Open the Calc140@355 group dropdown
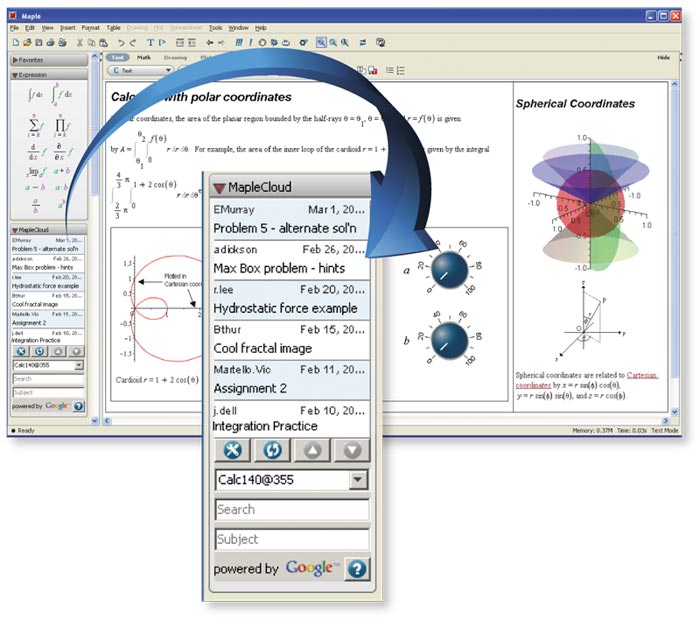The height and width of the screenshot is (620, 700). coord(358,480)
